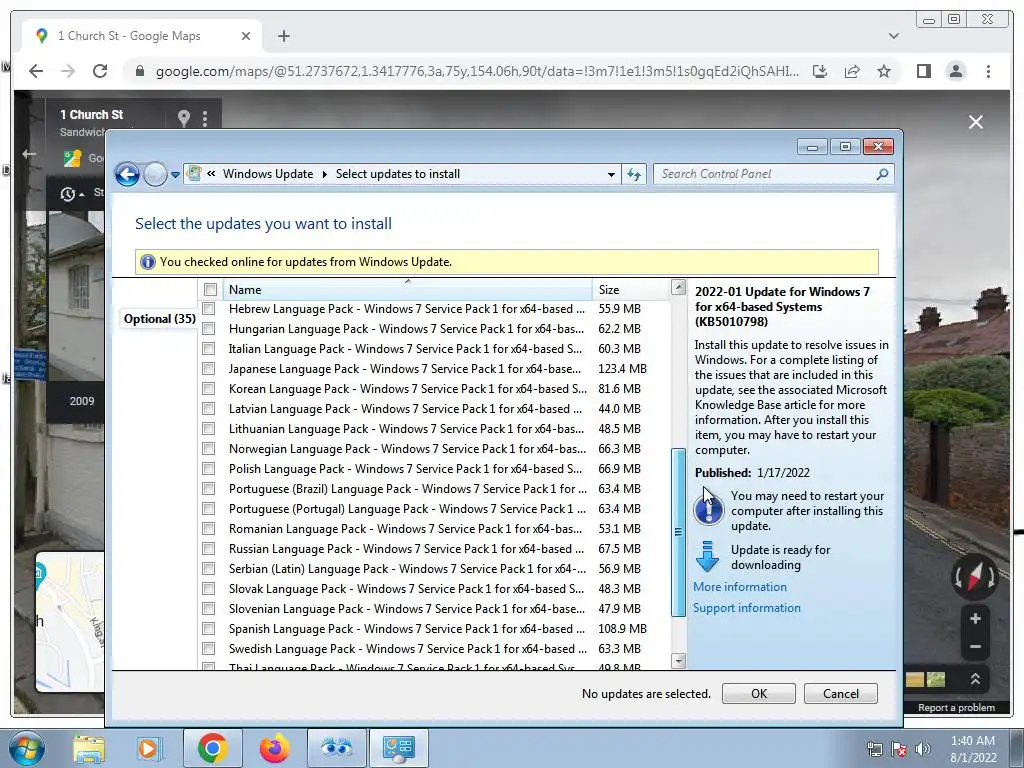Open Firefox from the taskbar
The width and height of the screenshot is (1024, 768).
[274, 748]
